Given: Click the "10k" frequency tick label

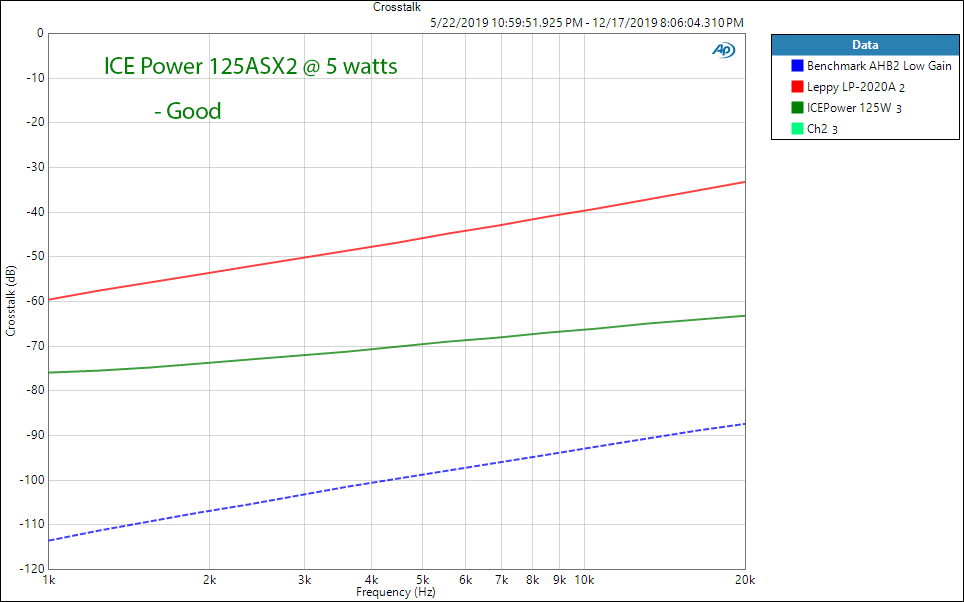Looking at the screenshot, I should tap(584, 580).
